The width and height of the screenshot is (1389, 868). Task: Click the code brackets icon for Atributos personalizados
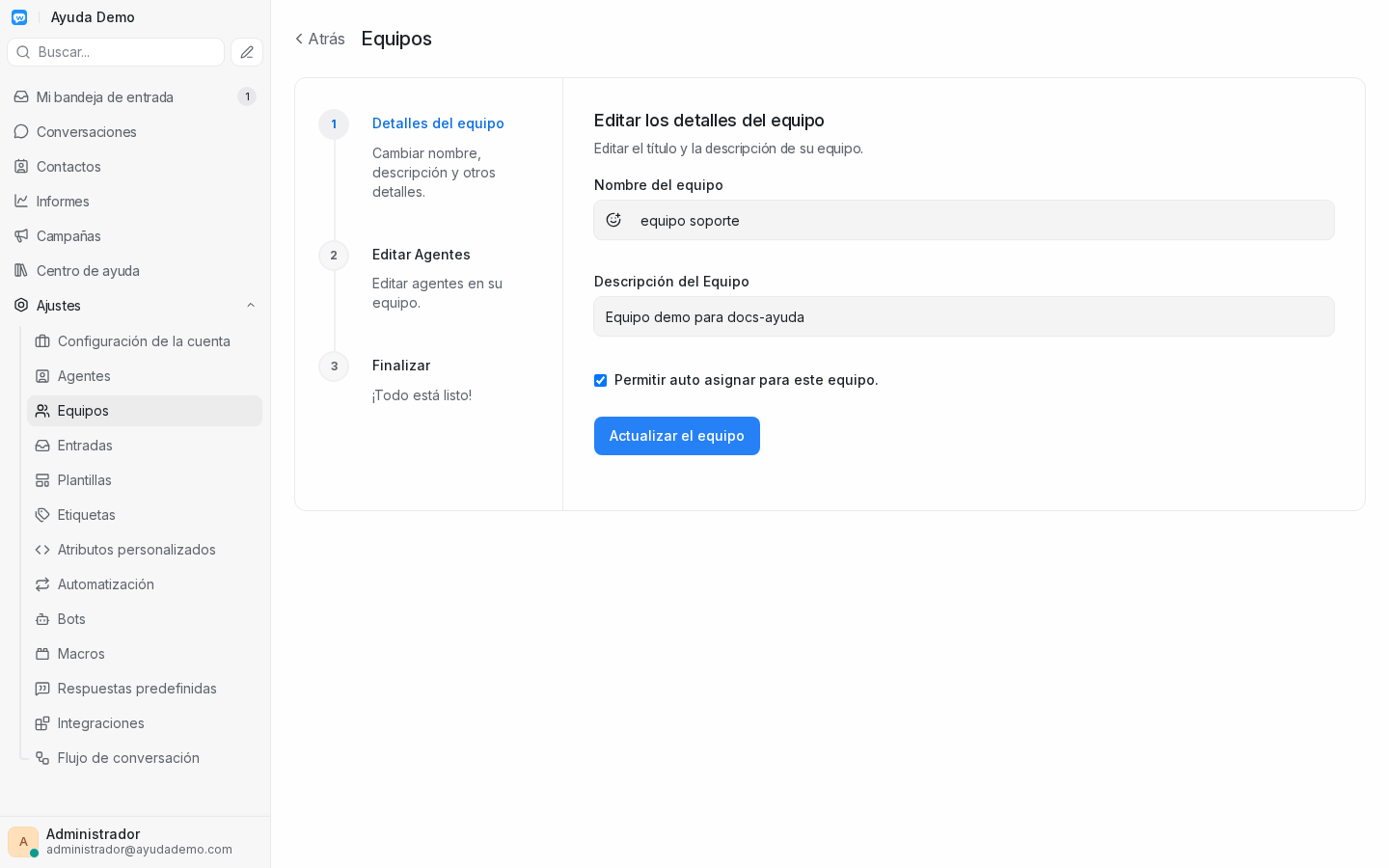coord(42,550)
